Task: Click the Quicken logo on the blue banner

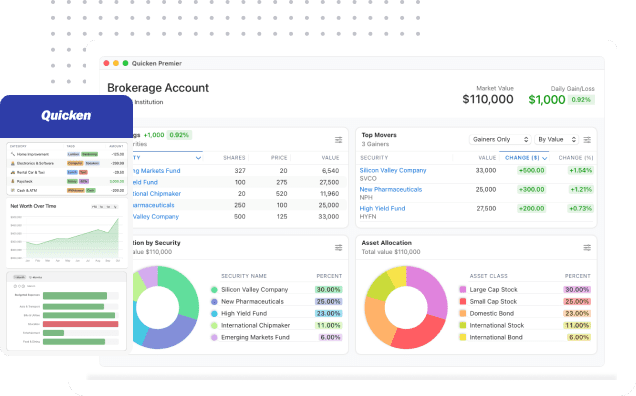Action: pyautogui.click(x=66, y=116)
